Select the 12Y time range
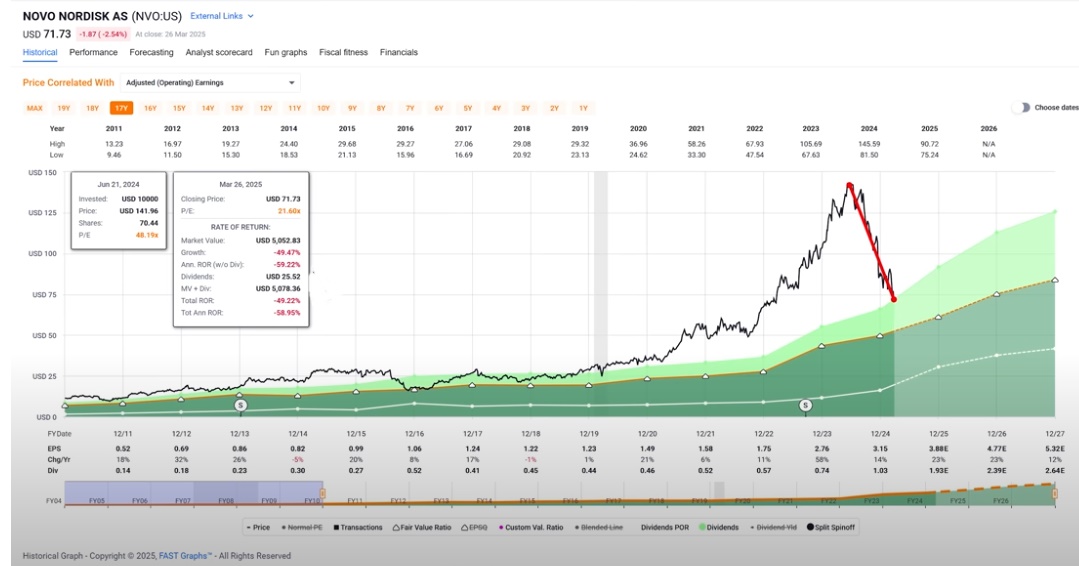Image resolution: width=1079 pixels, height=566 pixels. click(x=266, y=108)
